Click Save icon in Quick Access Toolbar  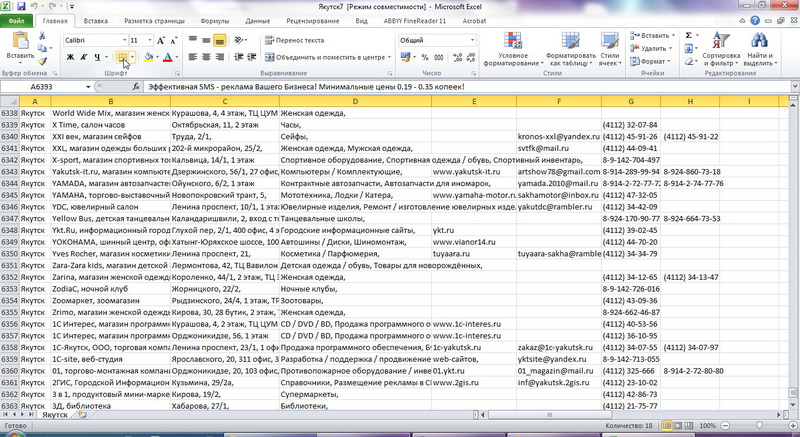coord(21,7)
